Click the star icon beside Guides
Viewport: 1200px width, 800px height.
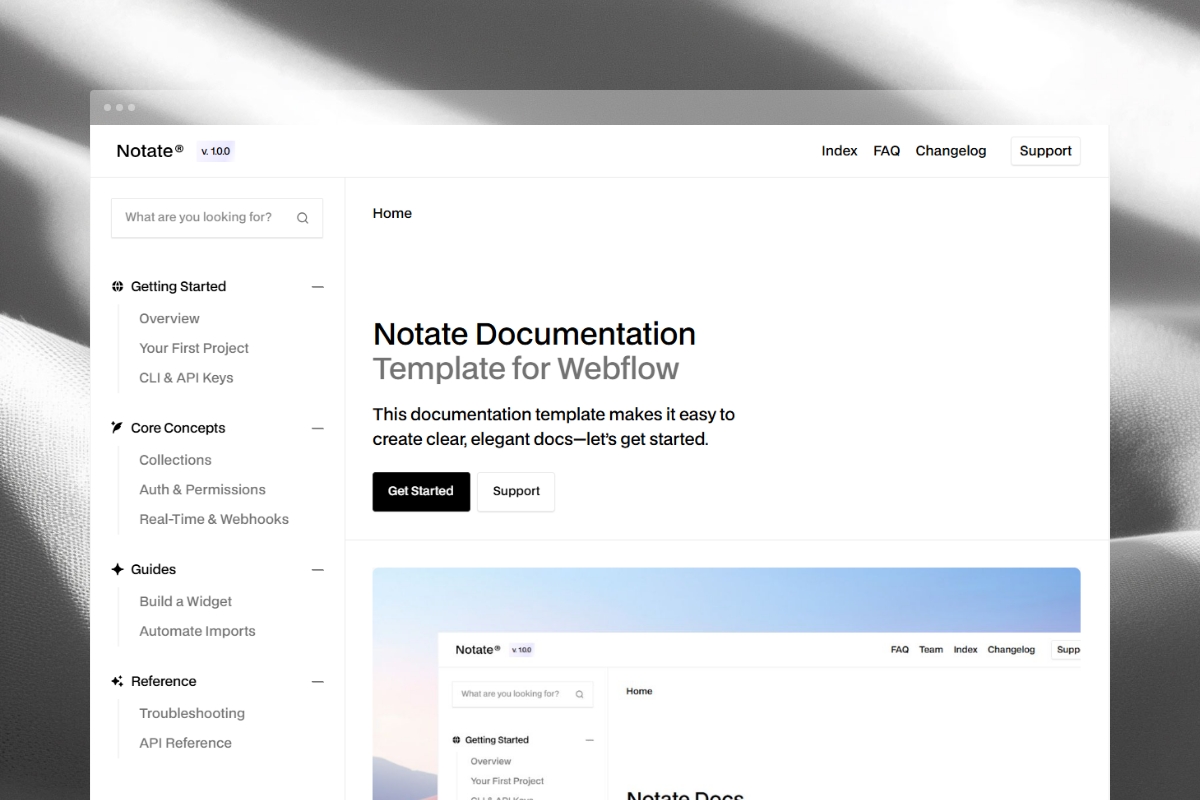[117, 569]
